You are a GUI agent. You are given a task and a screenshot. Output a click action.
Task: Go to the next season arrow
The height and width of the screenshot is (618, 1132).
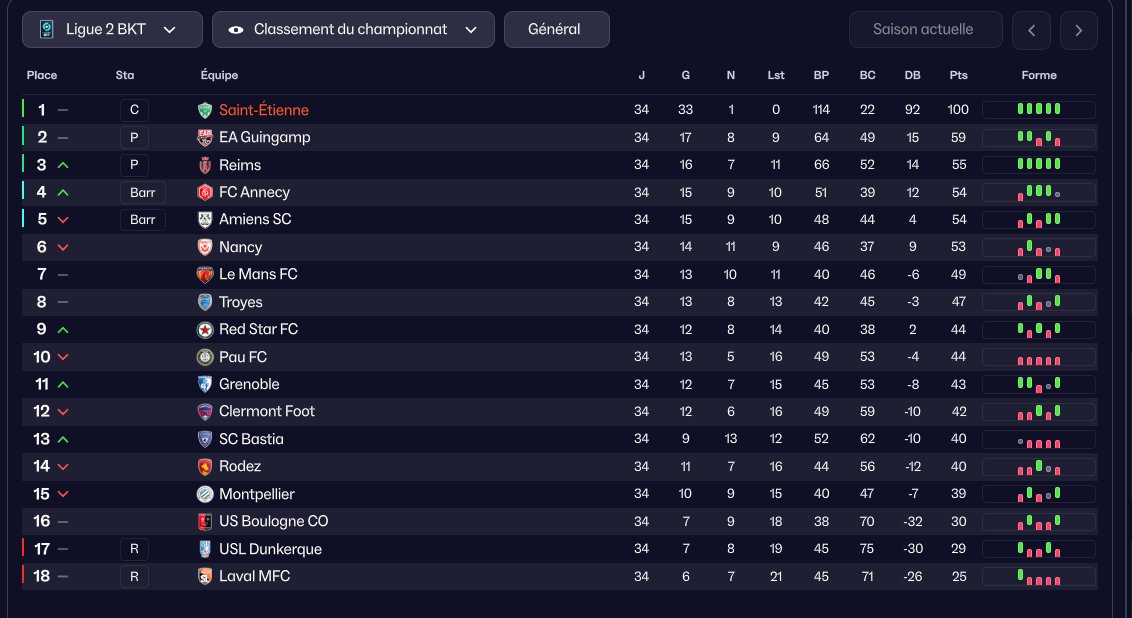tap(1078, 30)
